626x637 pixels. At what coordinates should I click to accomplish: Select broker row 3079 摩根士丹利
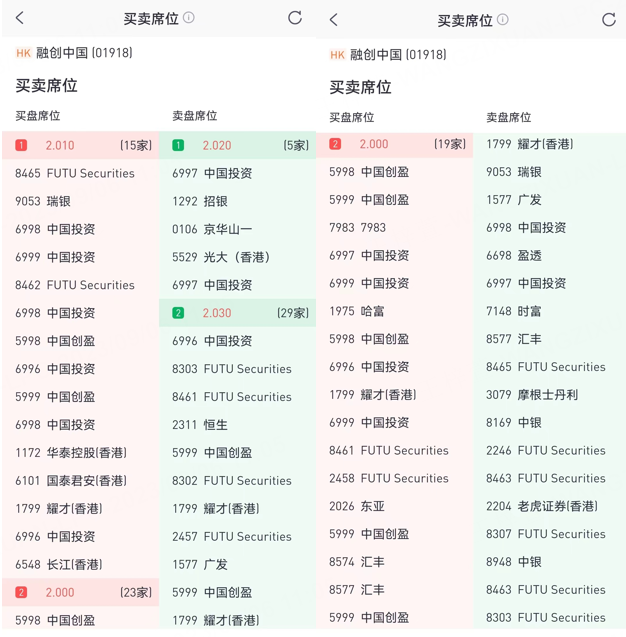(x=550, y=394)
